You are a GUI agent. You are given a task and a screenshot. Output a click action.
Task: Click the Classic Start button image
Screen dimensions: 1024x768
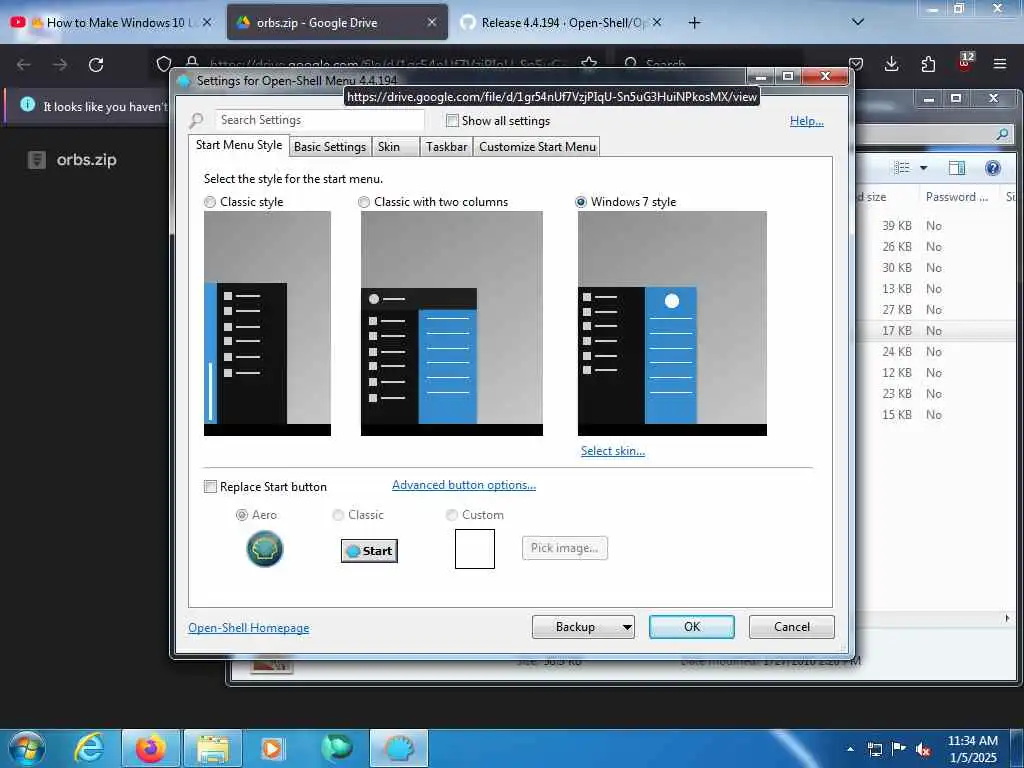coord(369,551)
